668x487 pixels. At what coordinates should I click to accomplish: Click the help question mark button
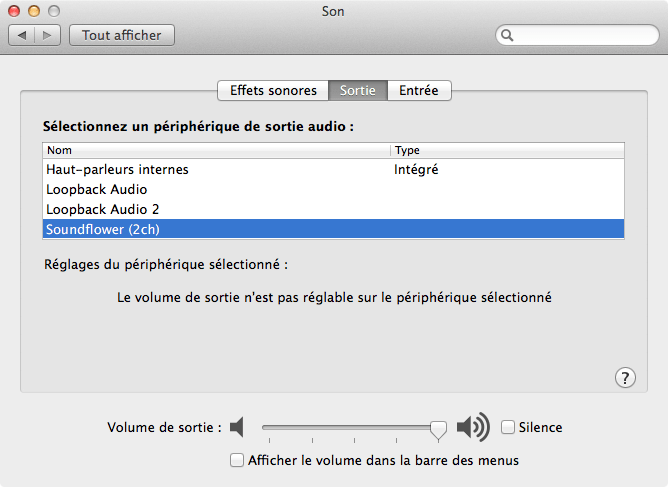coord(625,377)
